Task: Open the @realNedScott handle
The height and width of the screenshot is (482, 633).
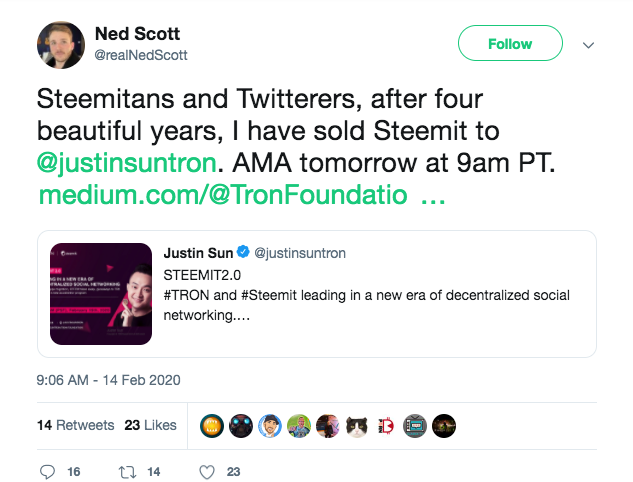Action: pyautogui.click(x=141, y=55)
